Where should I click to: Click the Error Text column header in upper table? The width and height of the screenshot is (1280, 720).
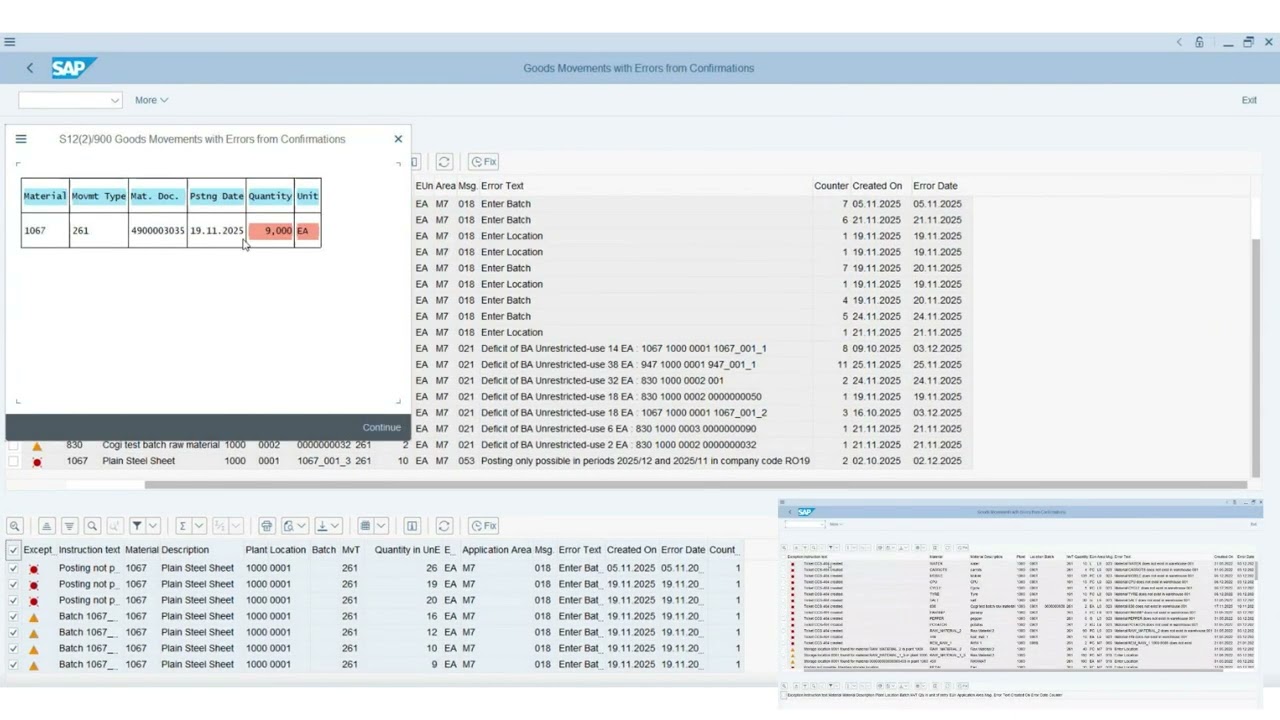tap(502, 186)
